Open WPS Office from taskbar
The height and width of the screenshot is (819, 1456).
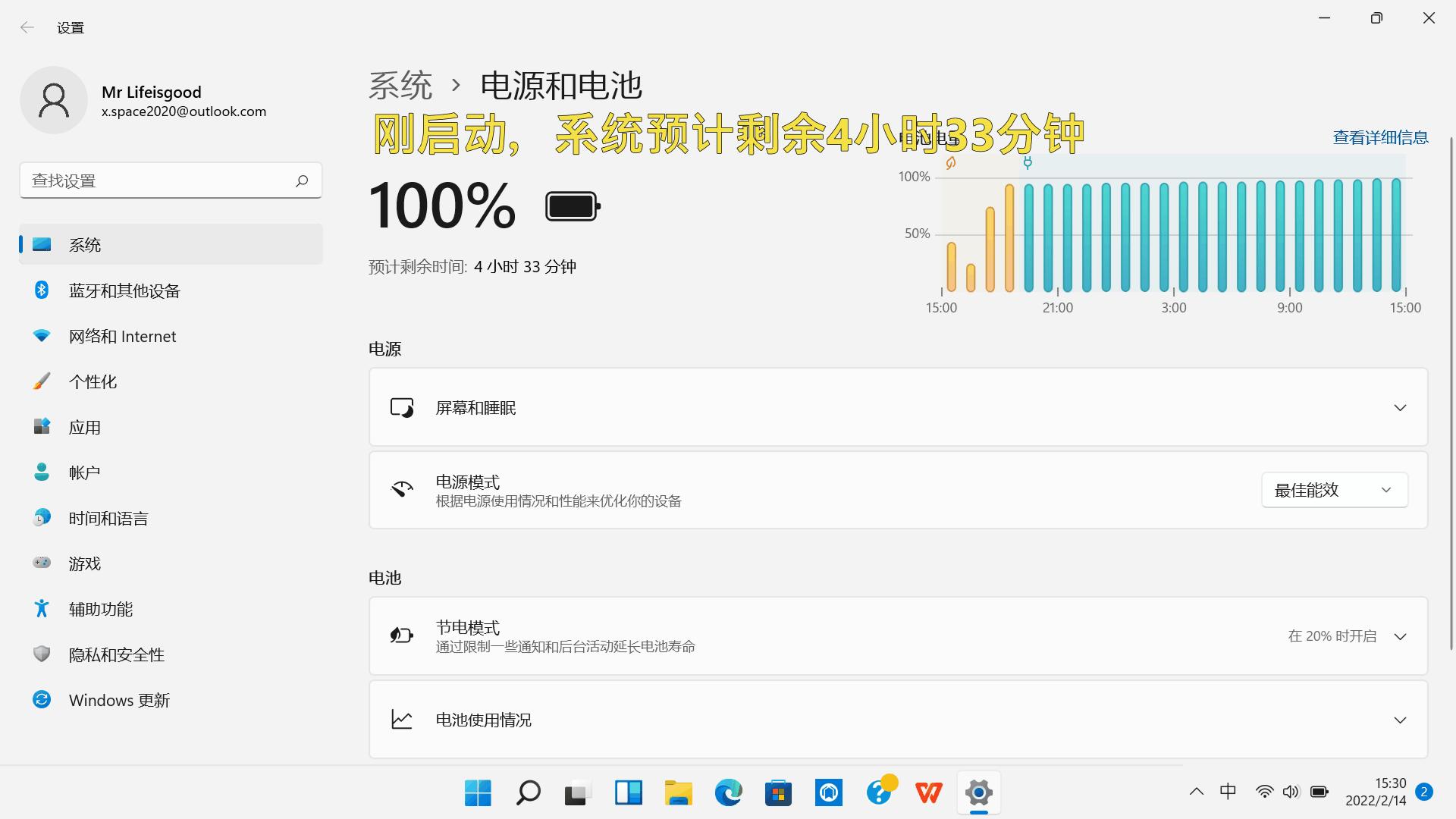928,792
